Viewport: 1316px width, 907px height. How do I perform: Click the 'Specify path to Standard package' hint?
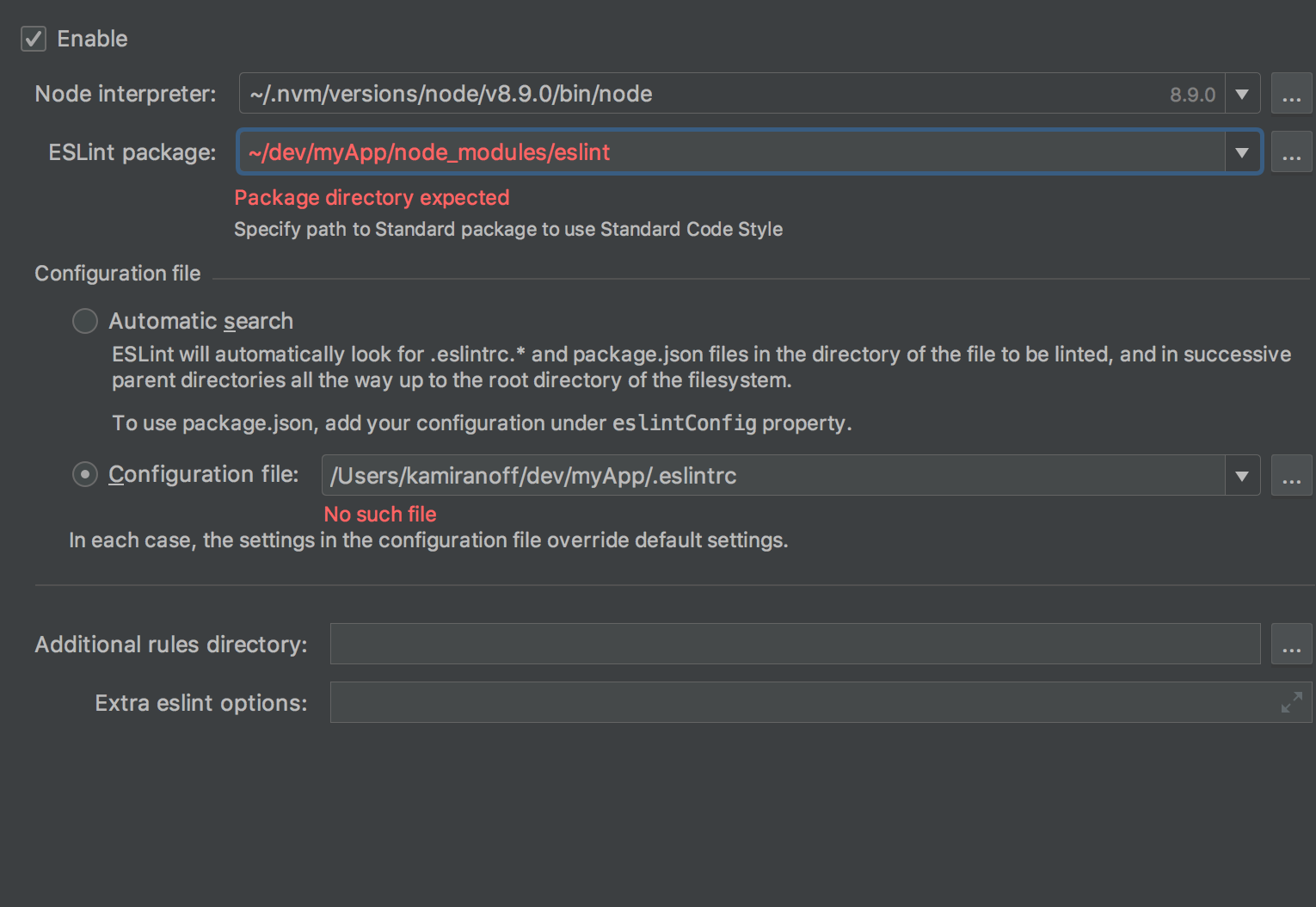coord(508,229)
